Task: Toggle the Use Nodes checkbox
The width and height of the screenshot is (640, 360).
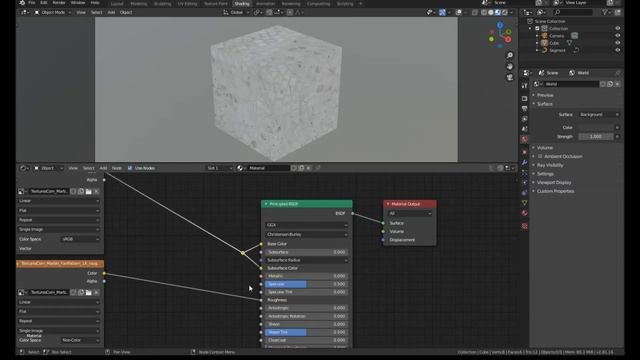Action: point(130,168)
